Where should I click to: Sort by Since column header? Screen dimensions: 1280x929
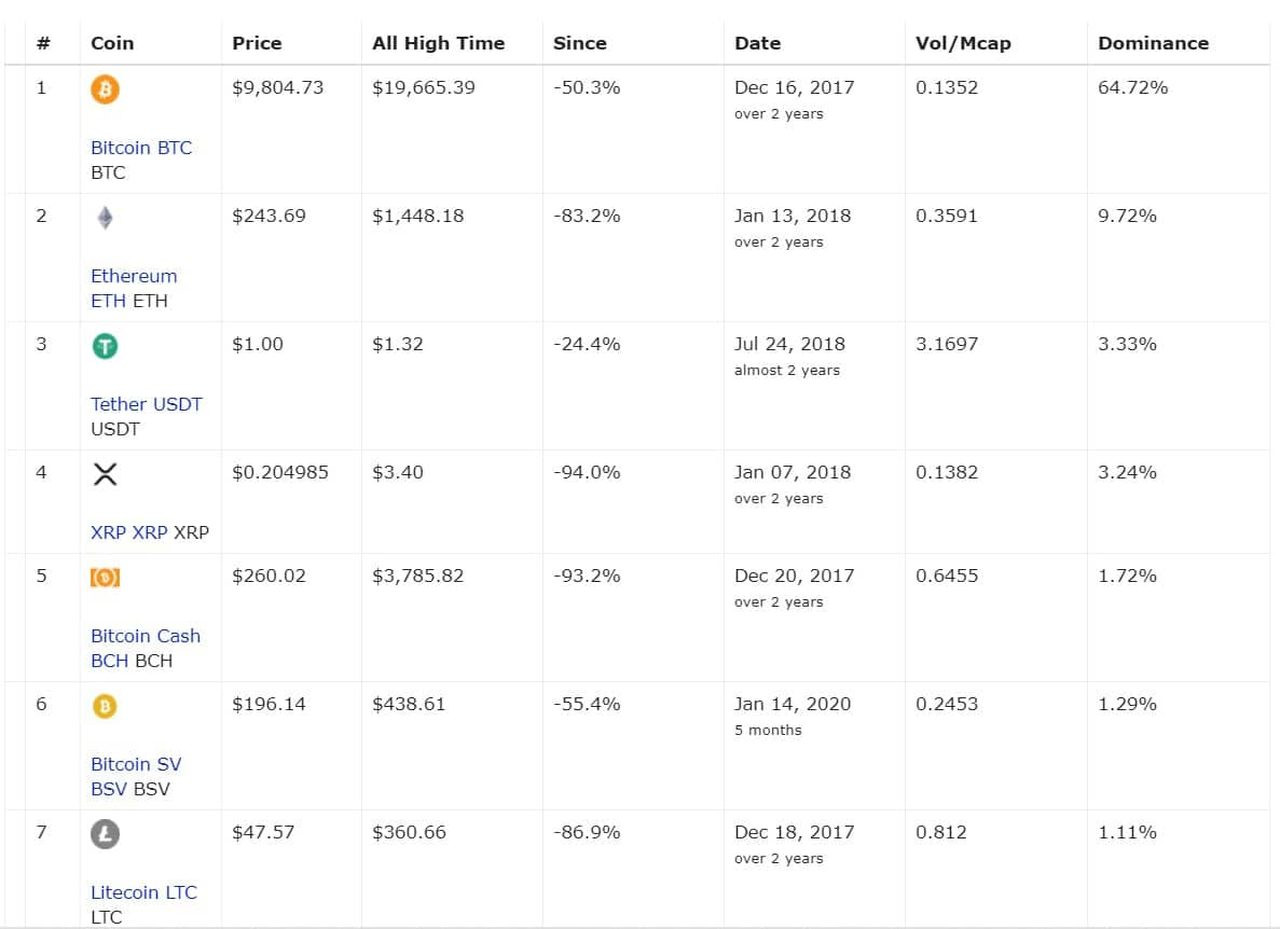[580, 43]
